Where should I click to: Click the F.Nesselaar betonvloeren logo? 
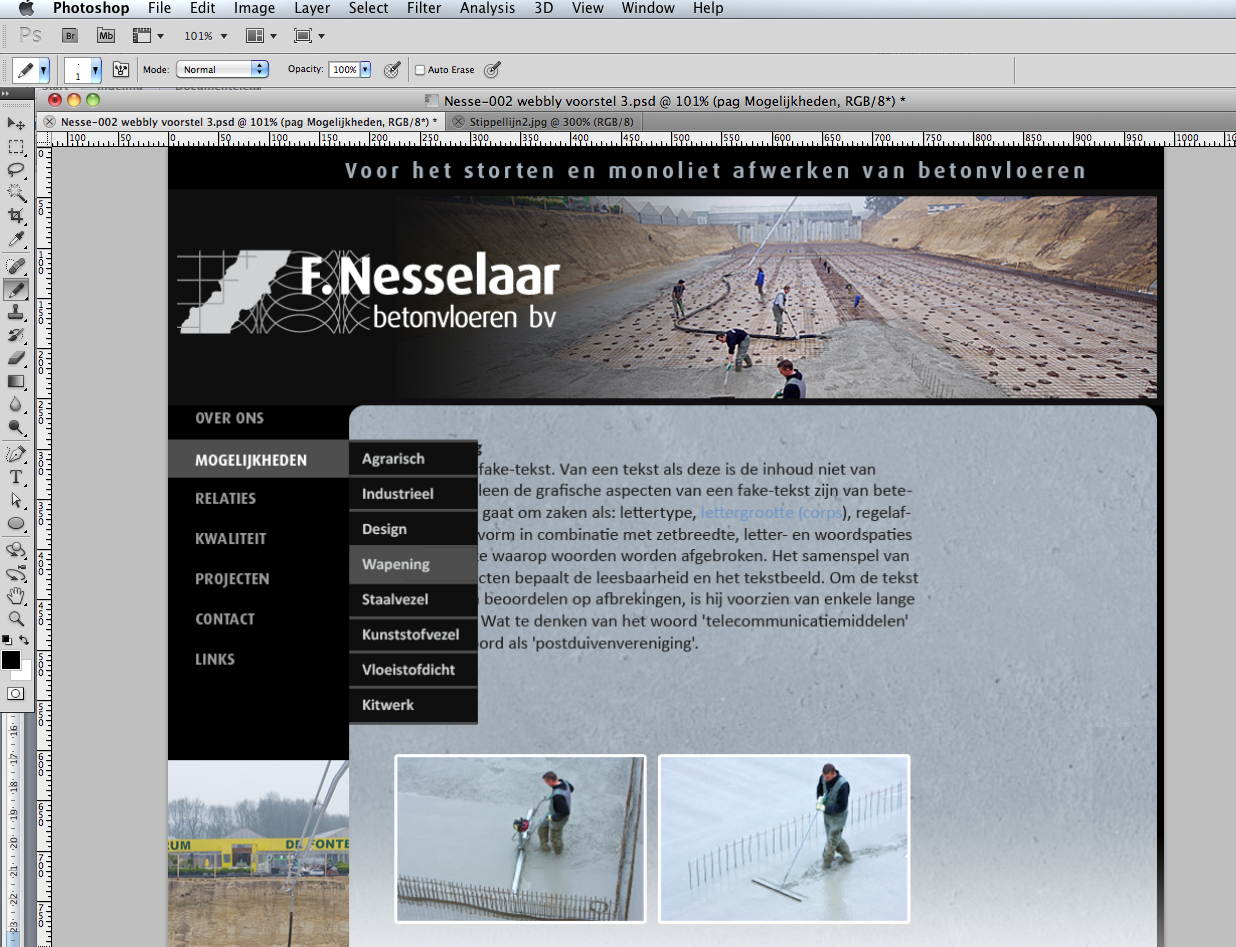coord(367,292)
